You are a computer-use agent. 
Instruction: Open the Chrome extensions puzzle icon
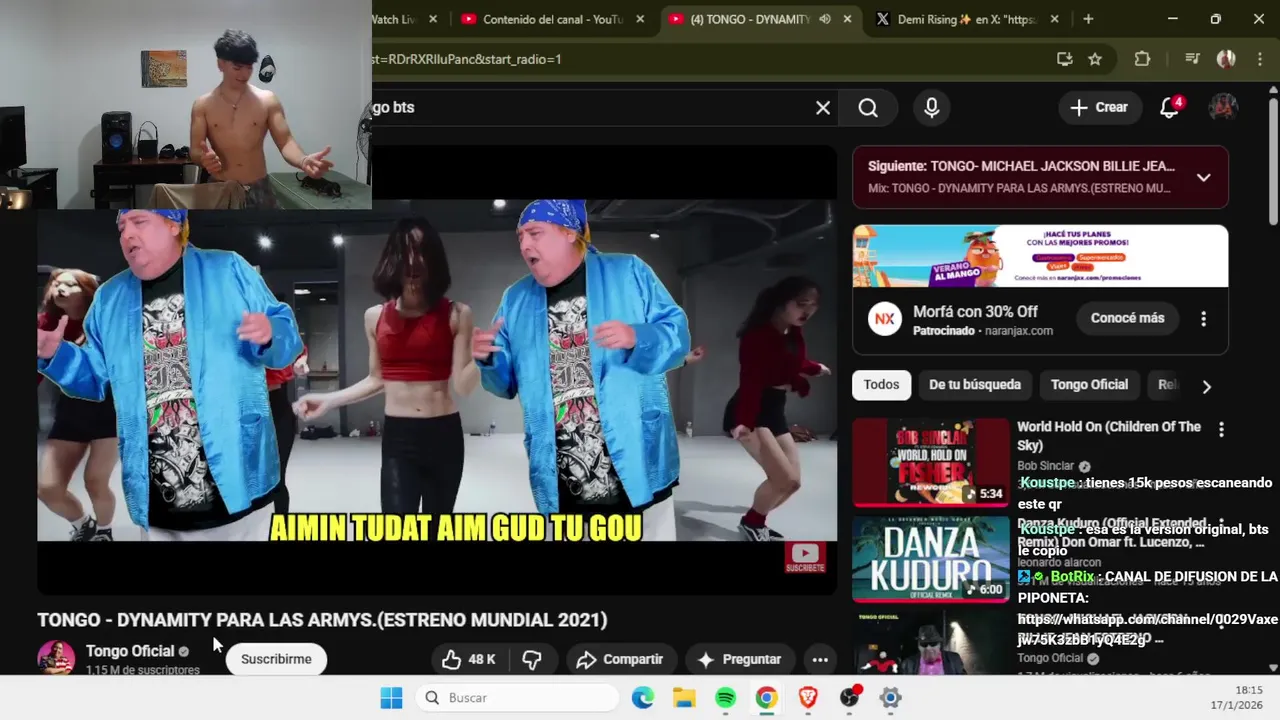coord(1142,59)
